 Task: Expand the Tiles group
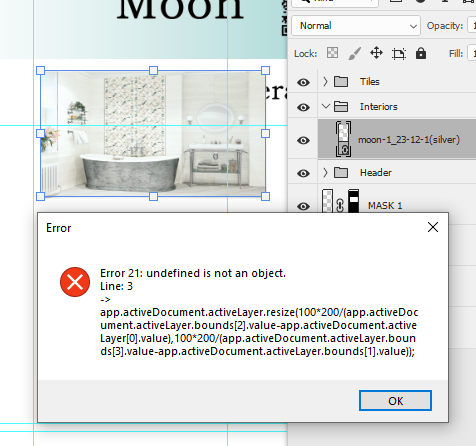pyautogui.click(x=325, y=81)
